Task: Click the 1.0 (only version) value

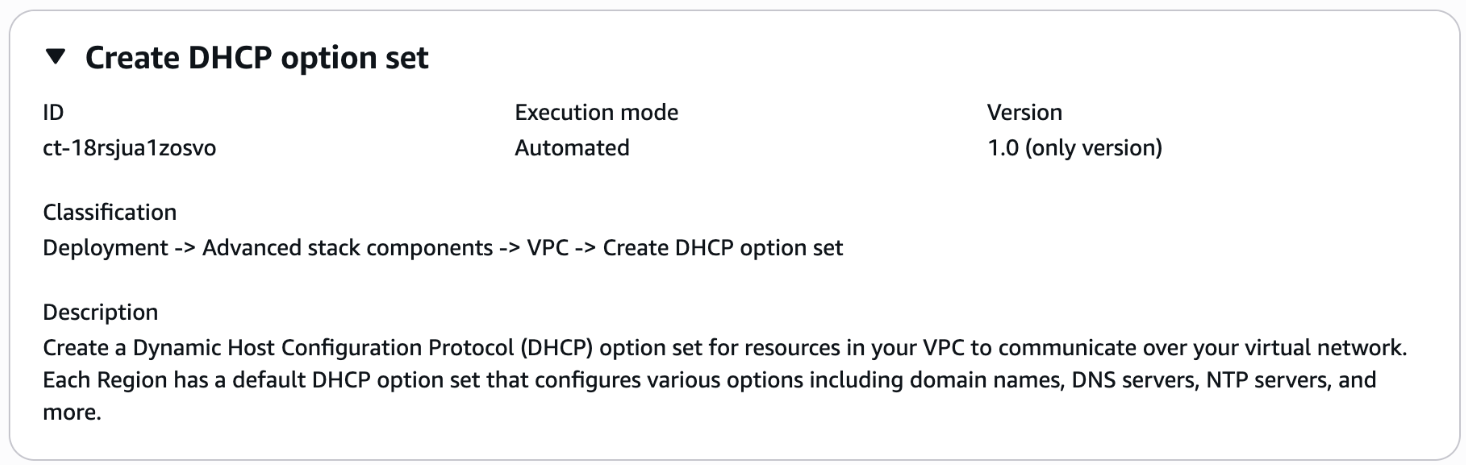Action: point(1074,148)
